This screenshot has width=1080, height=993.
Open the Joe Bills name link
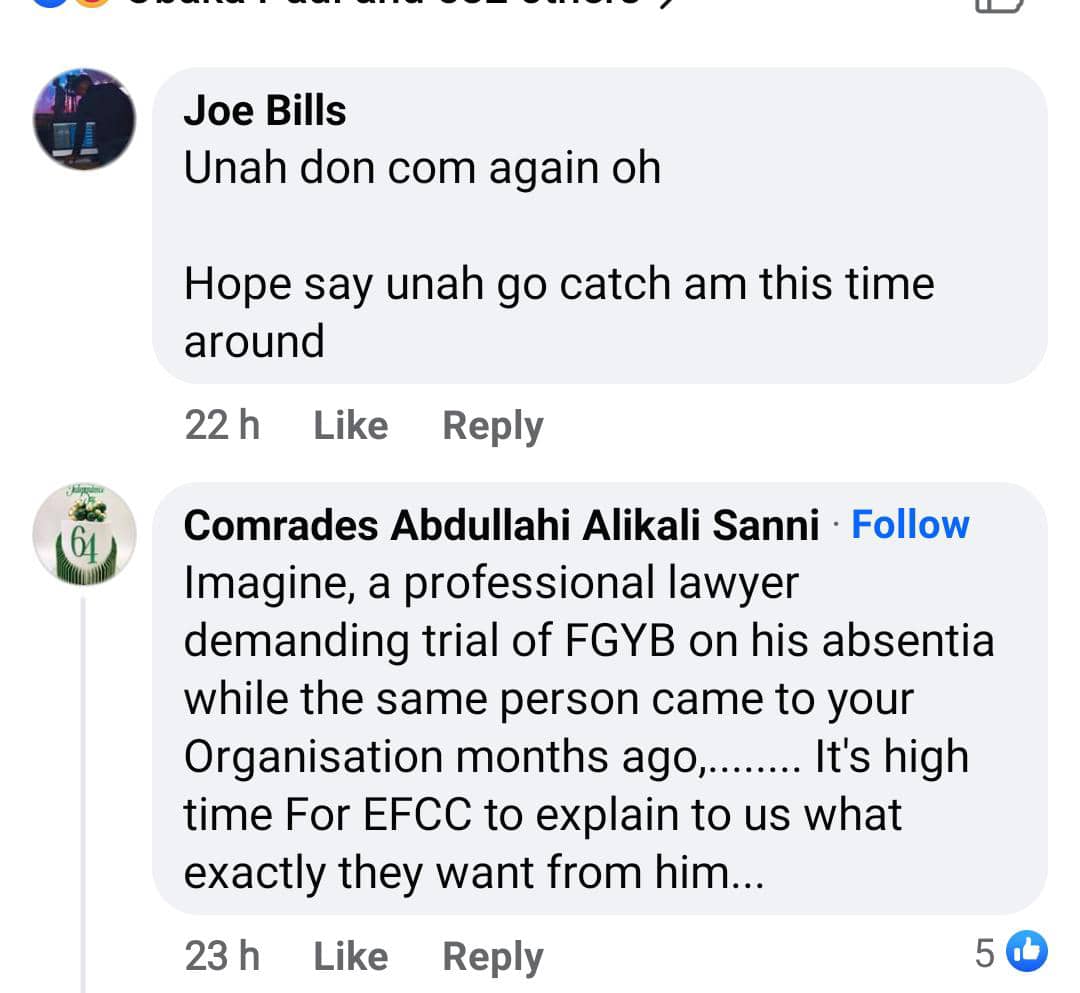pyautogui.click(x=265, y=111)
